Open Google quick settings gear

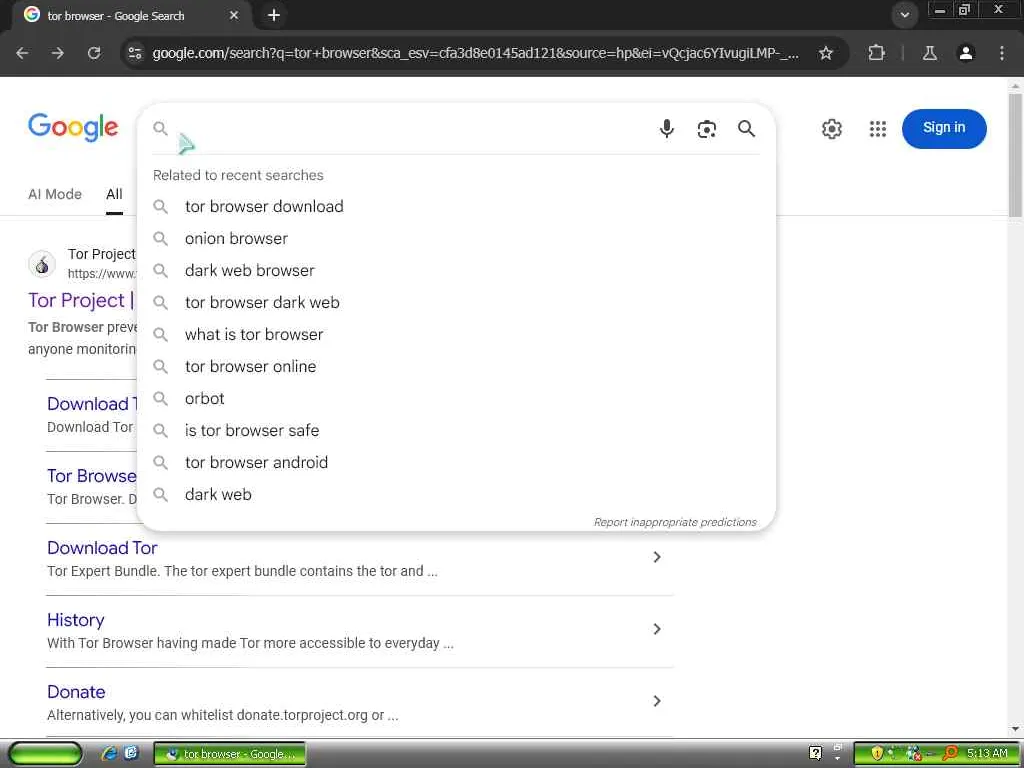[831, 129]
